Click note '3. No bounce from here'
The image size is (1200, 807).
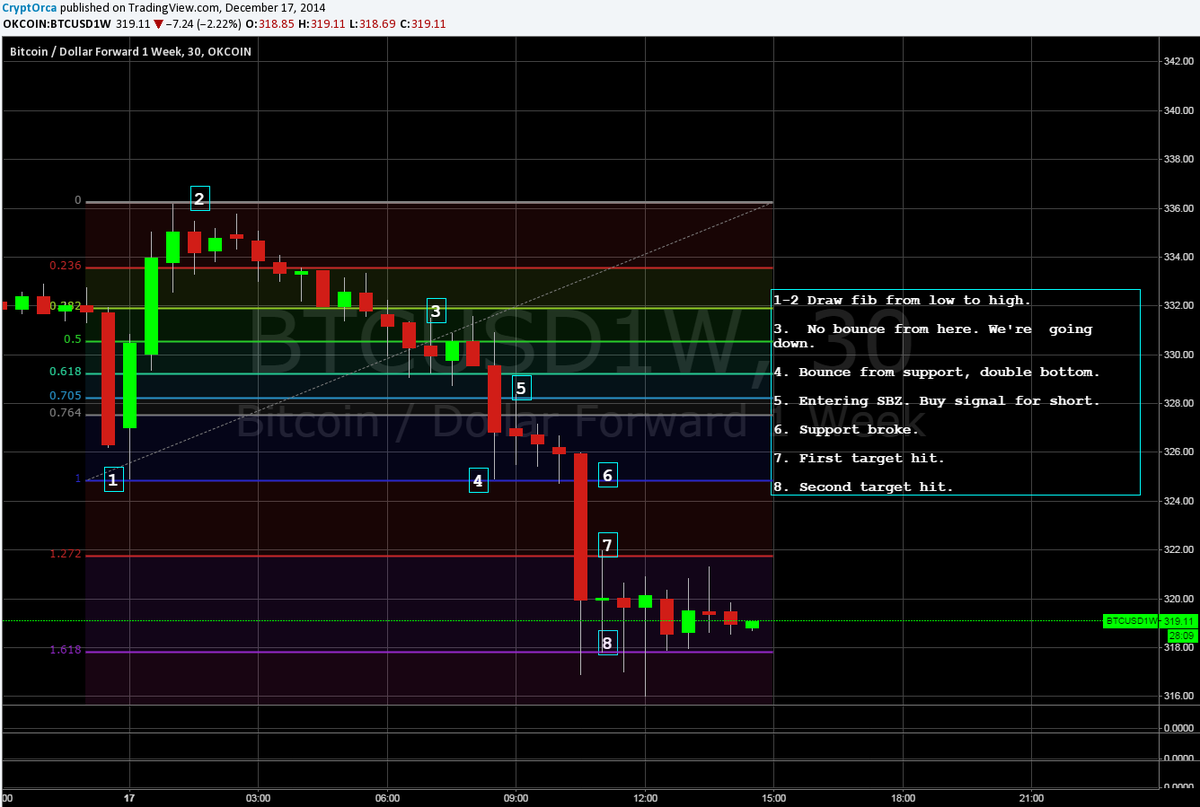932,335
